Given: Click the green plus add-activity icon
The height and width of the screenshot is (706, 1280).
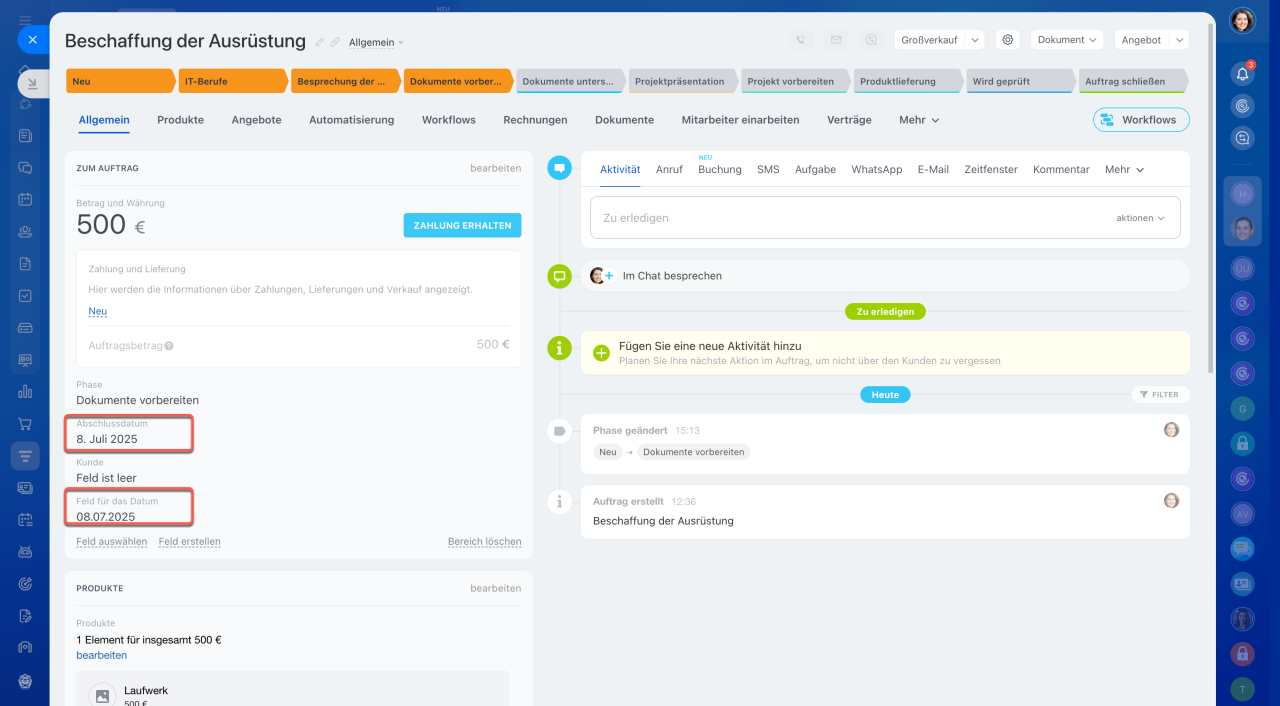Looking at the screenshot, I should (601, 353).
